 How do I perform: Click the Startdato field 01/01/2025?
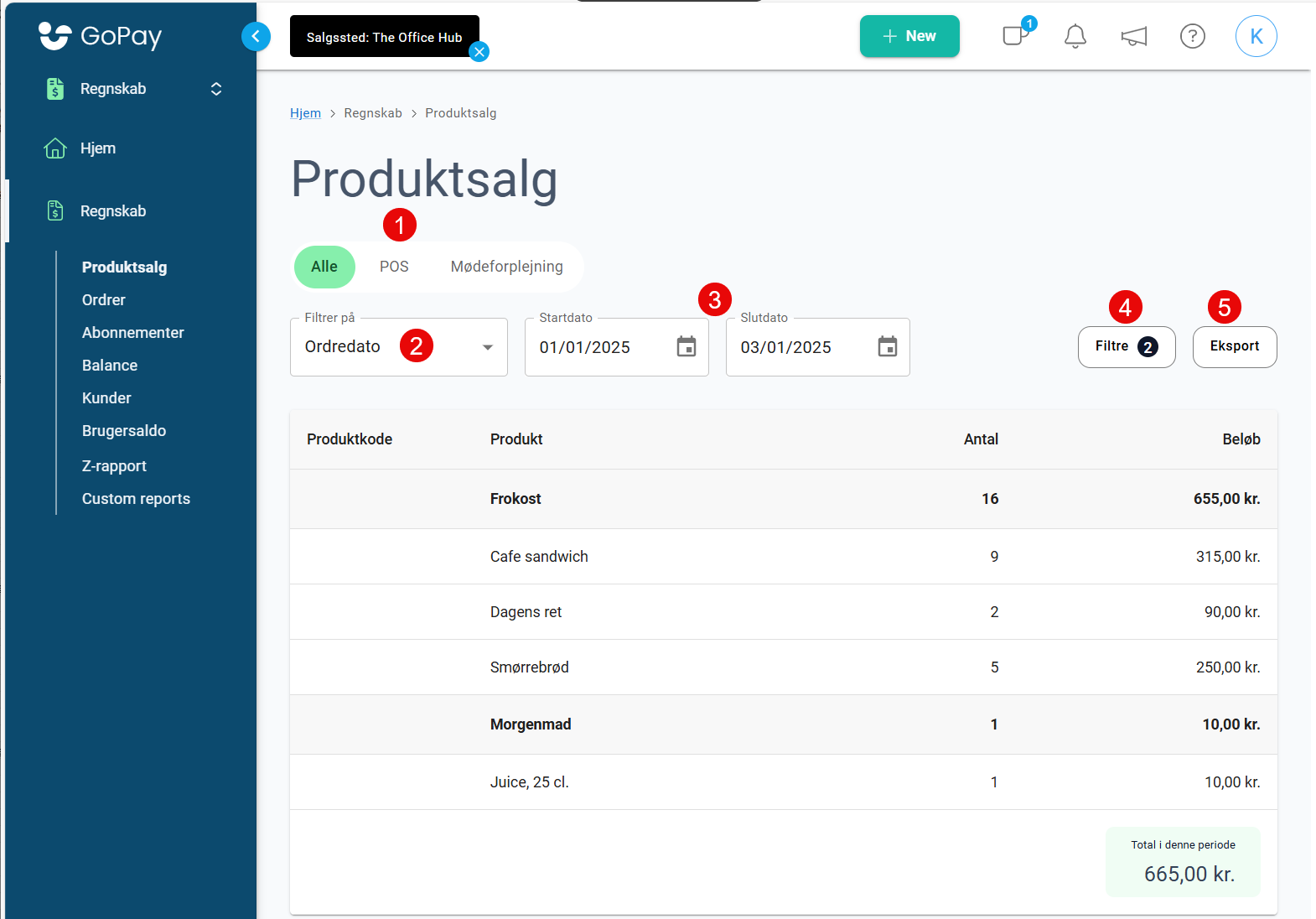617,347
